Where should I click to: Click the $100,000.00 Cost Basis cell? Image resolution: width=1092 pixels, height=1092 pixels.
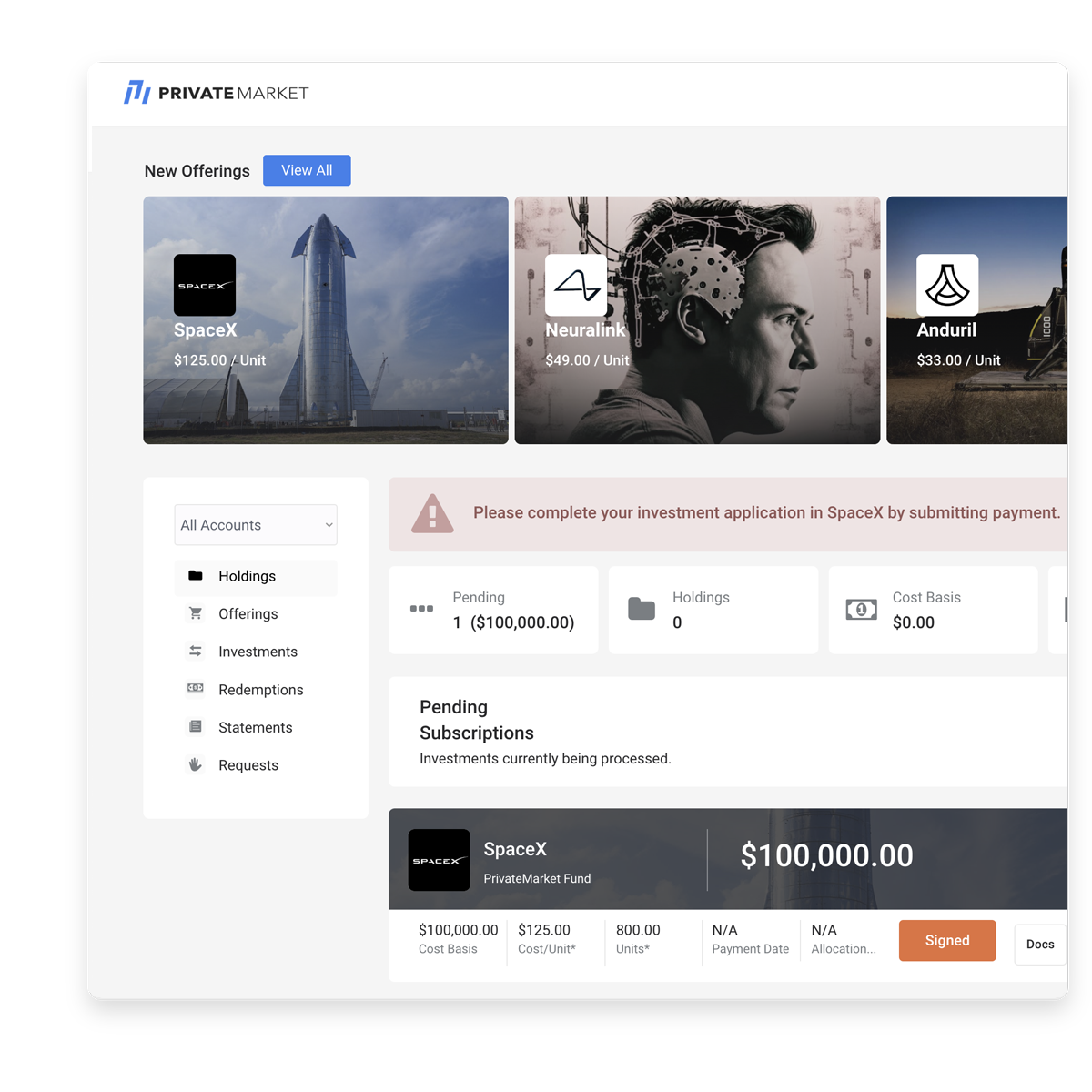458,938
